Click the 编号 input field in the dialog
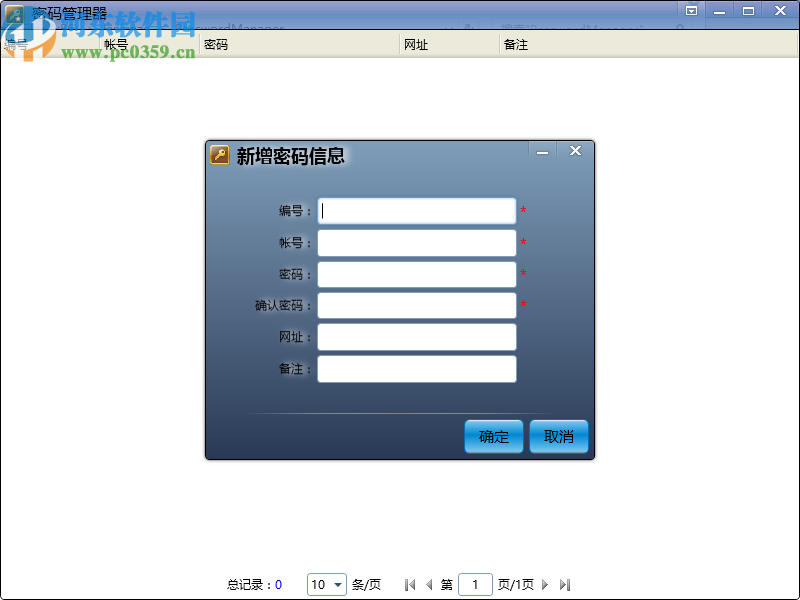The image size is (800, 600). point(417,211)
